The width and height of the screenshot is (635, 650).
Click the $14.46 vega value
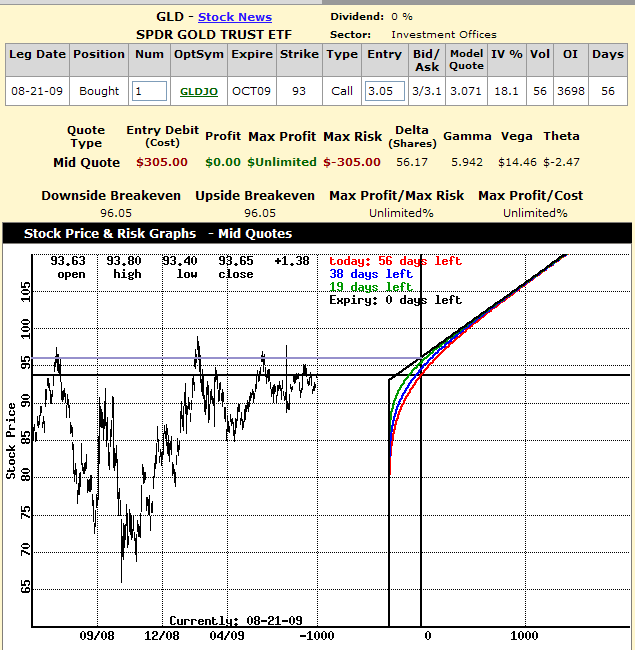[517, 162]
